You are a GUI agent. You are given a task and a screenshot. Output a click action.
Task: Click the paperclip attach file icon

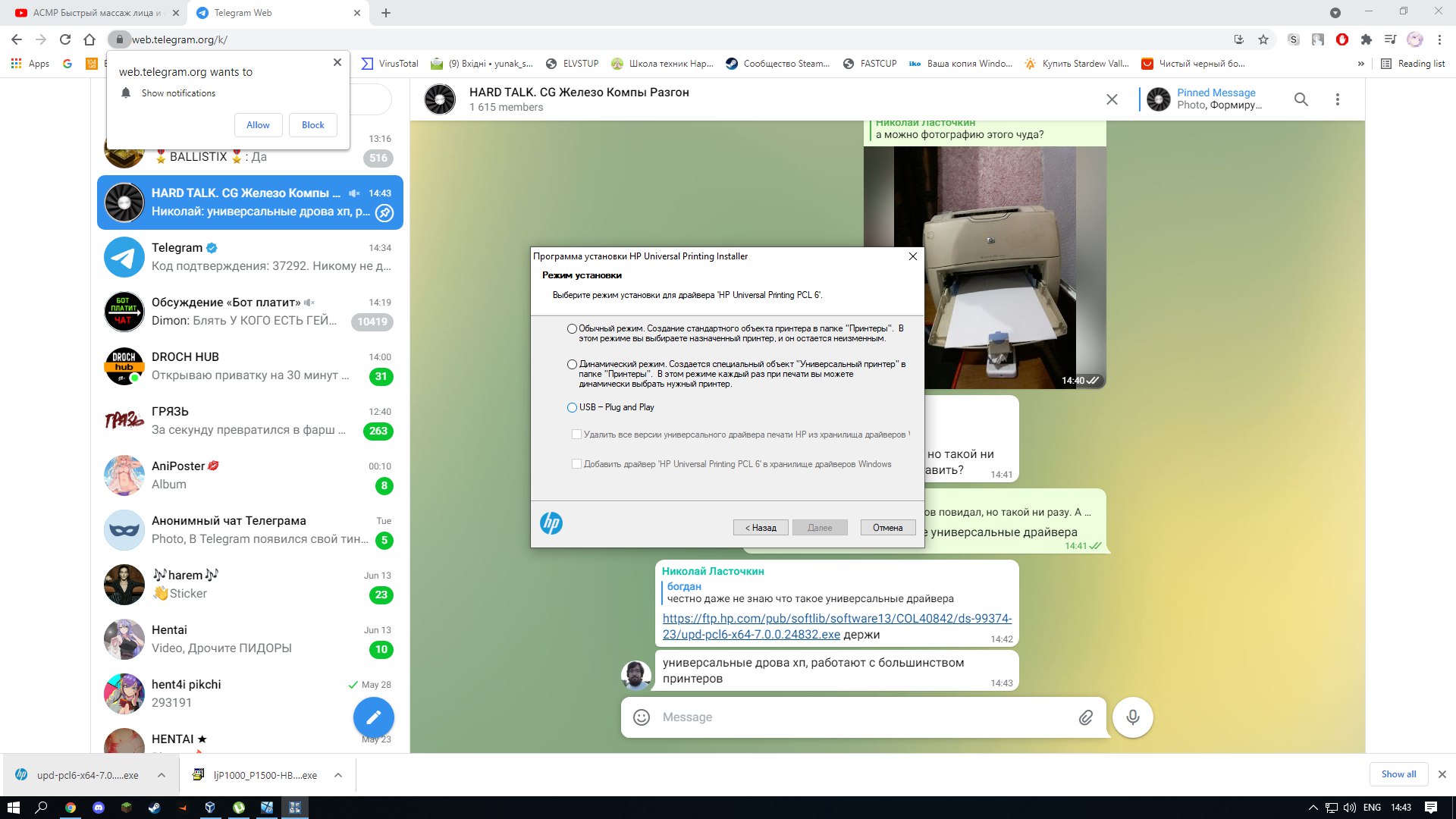point(1086,717)
